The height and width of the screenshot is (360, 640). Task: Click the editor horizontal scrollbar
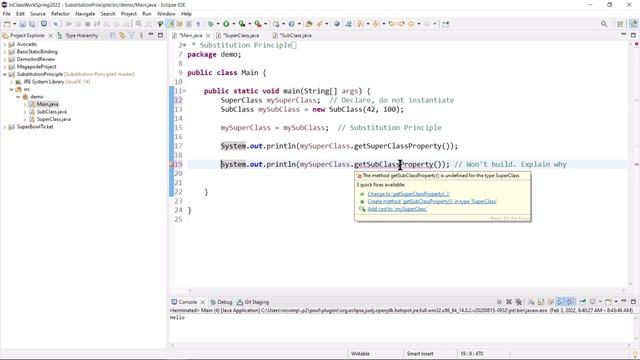coord(407,291)
